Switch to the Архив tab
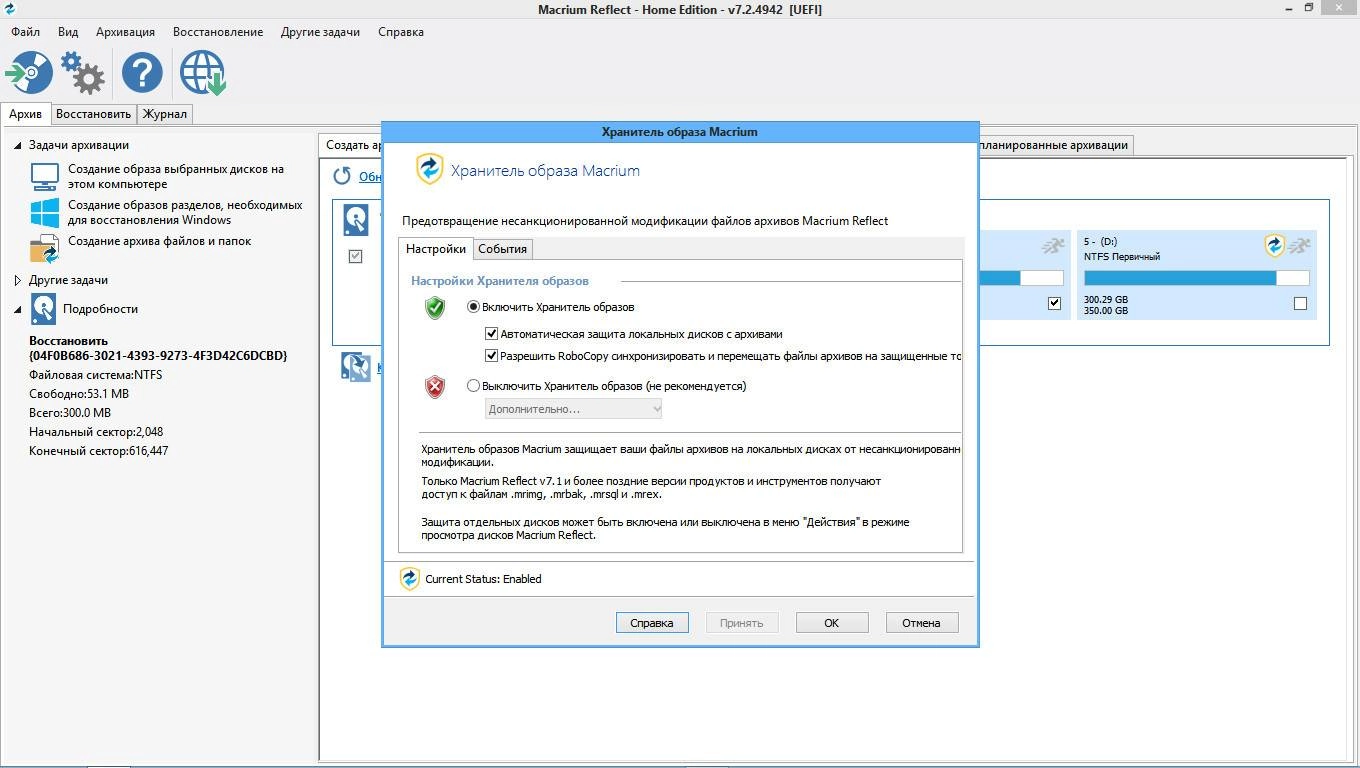The width and height of the screenshot is (1360, 768). coord(25,114)
